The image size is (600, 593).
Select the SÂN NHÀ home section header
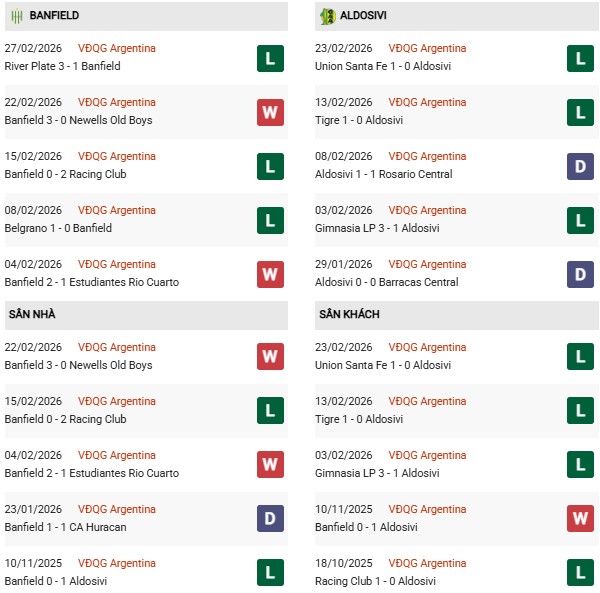point(32,314)
